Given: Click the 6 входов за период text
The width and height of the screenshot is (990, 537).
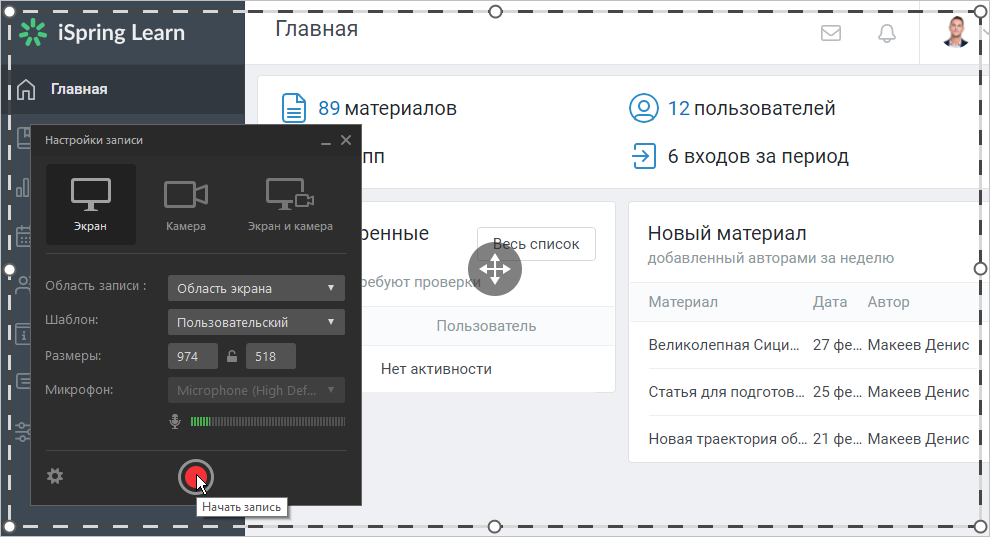Looking at the screenshot, I should click(758, 156).
